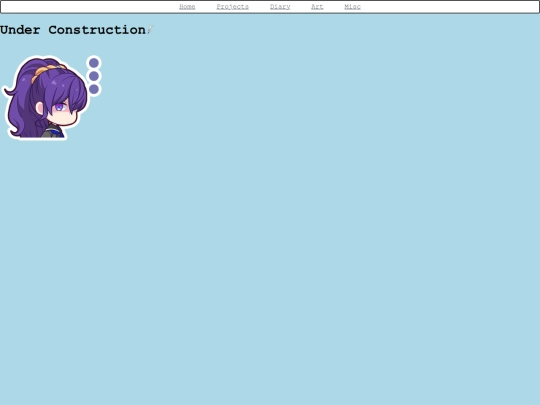Visit the Misc page link
The height and width of the screenshot is (405, 540).
pyautogui.click(x=352, y=7)
